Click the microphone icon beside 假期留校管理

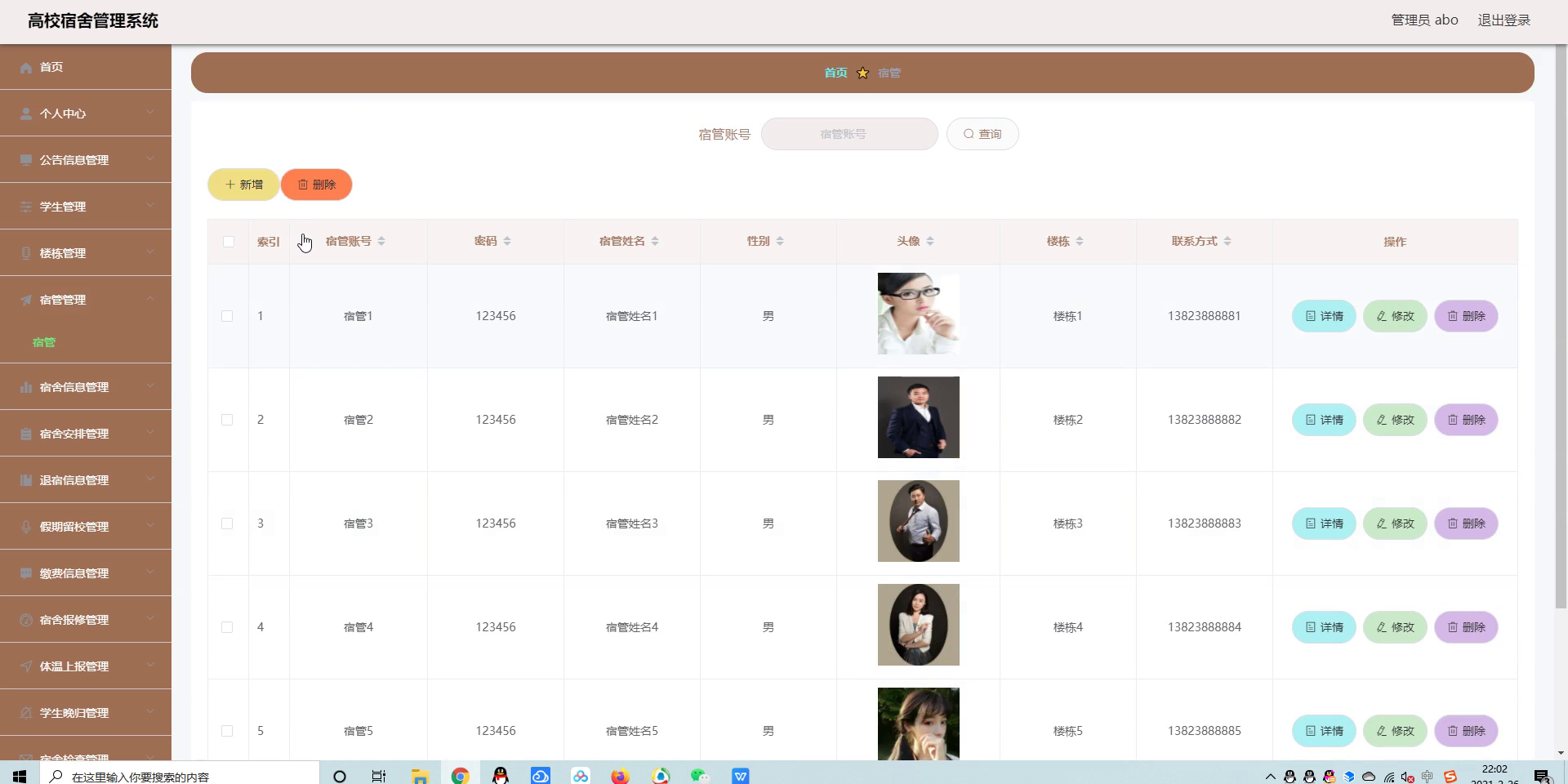pyautogui.click(x=26, y=528)
